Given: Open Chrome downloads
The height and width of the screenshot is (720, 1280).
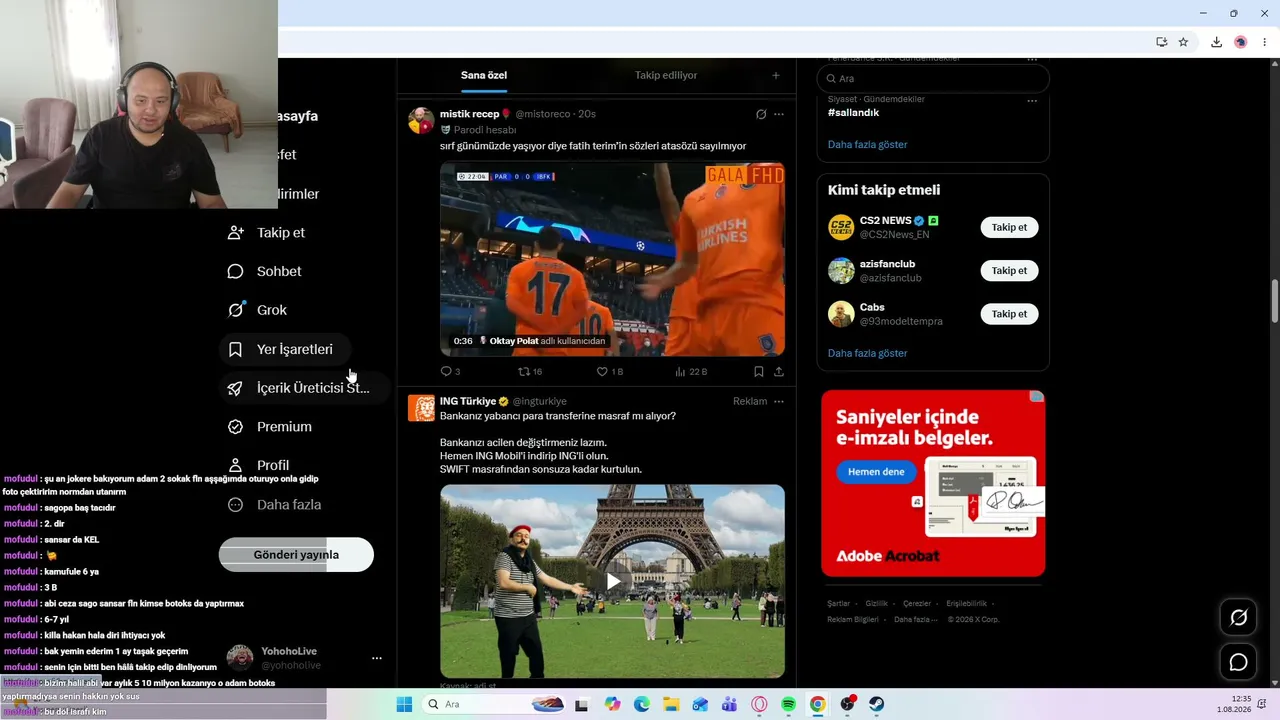Looking at the screenshot, I should tap(1216, 42).
